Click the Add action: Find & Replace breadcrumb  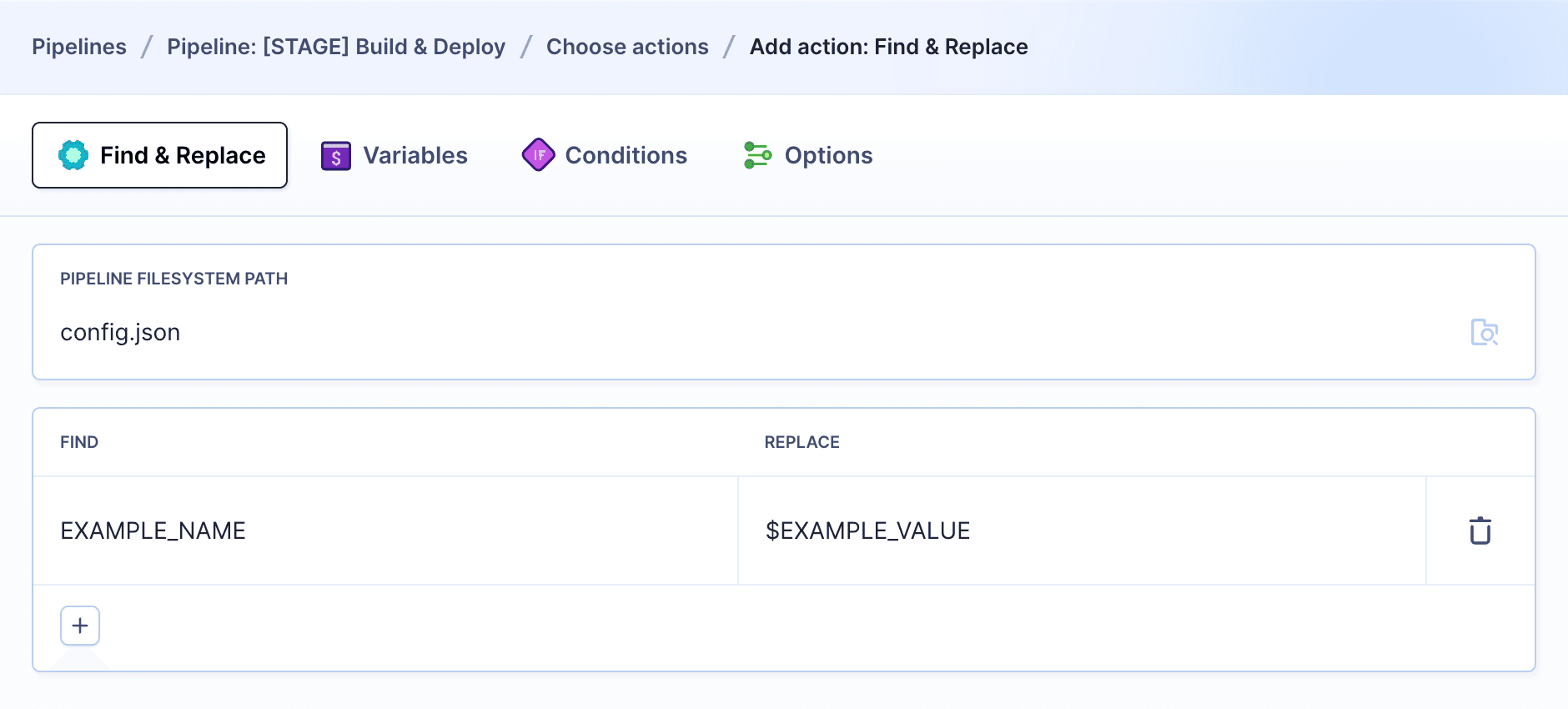pyautogui.click(x=888, y=47)
